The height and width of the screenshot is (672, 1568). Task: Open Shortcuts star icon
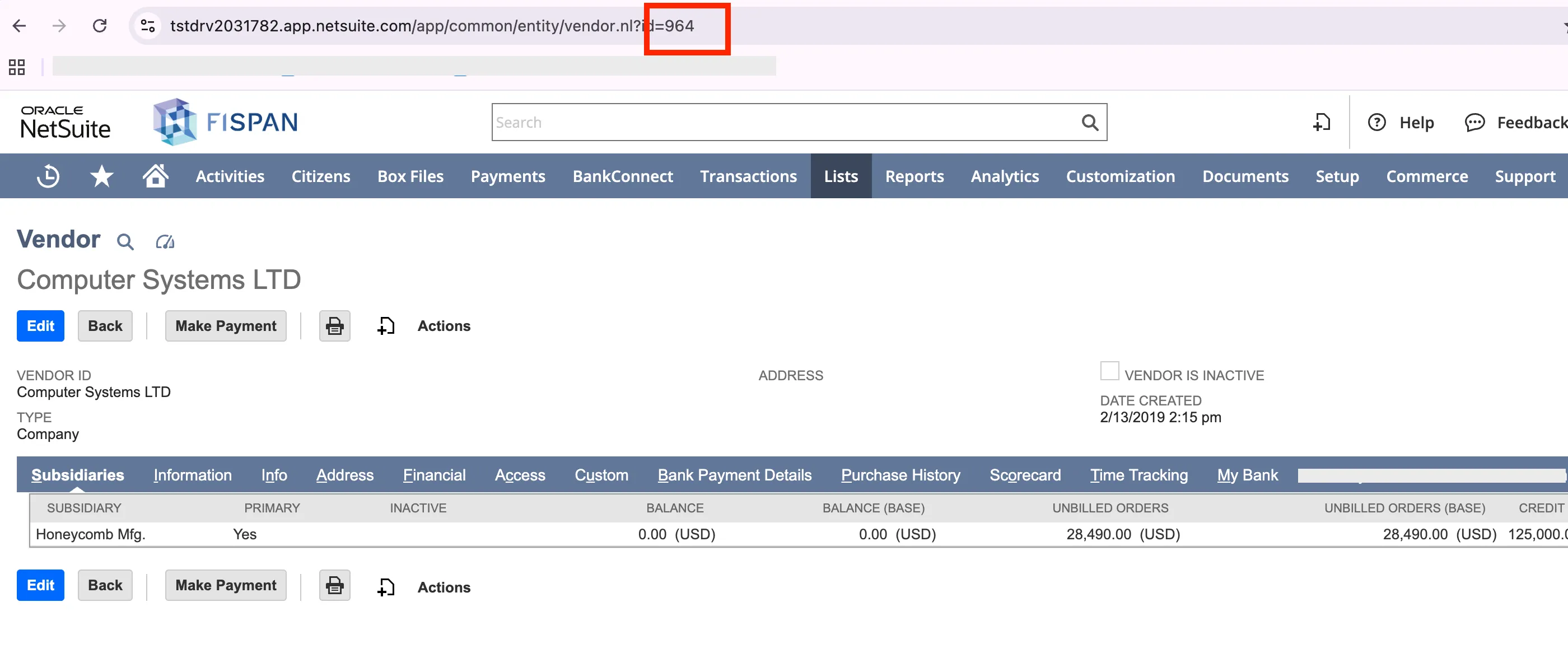click(102, 176)
